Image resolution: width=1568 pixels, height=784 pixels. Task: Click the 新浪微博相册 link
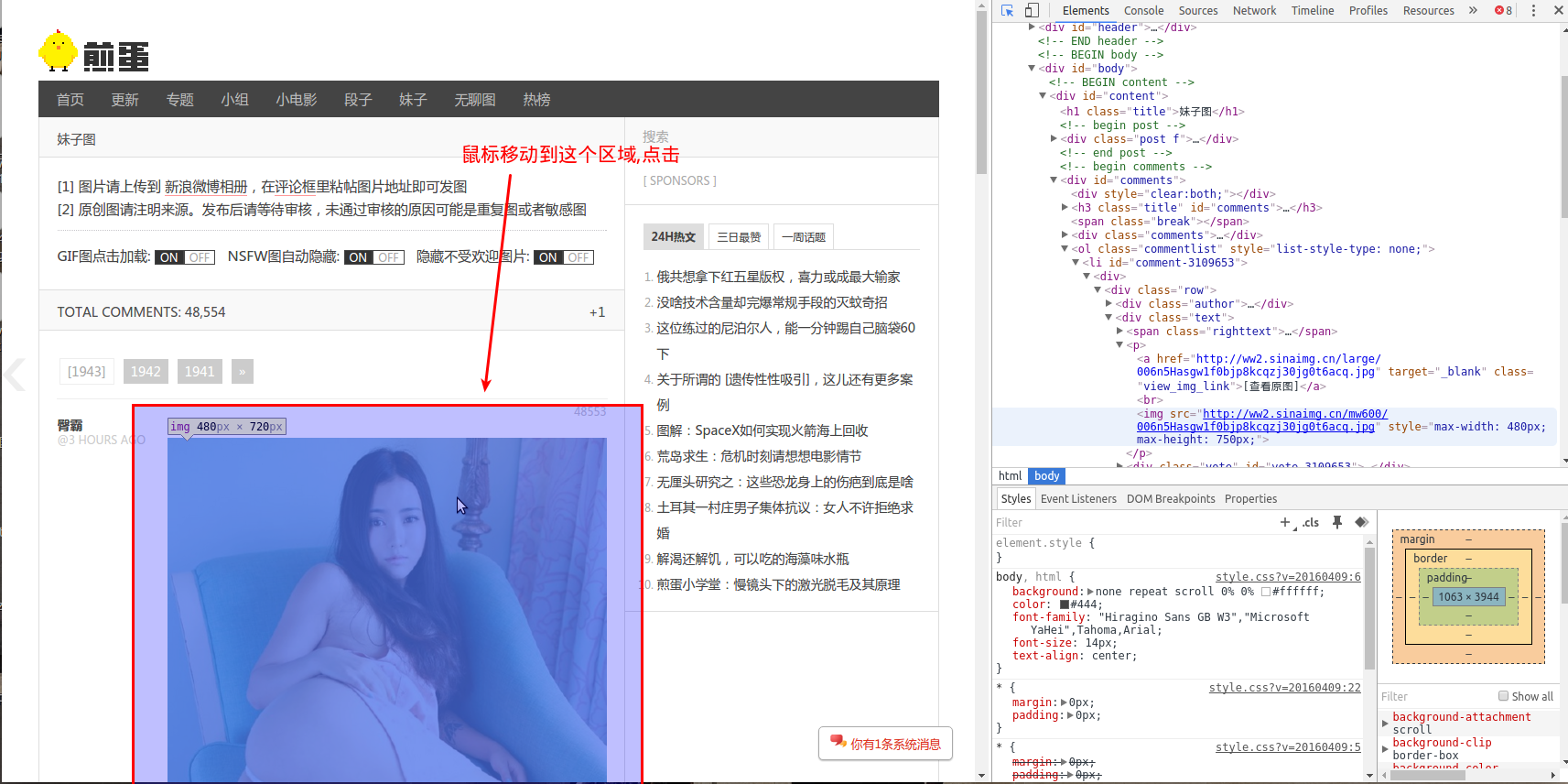[x=206, y=187]
